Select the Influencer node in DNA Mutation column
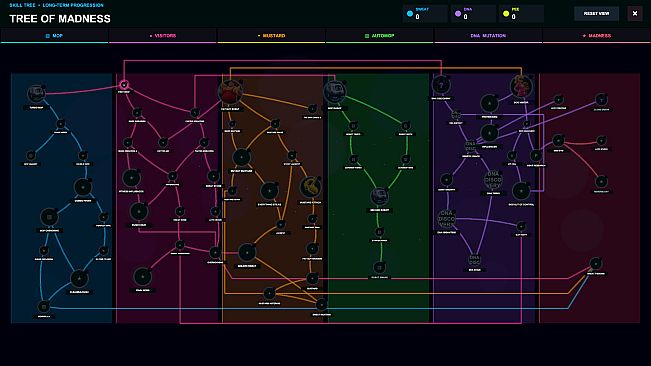This screenshot has width=651, height=366. pos(489,133)
